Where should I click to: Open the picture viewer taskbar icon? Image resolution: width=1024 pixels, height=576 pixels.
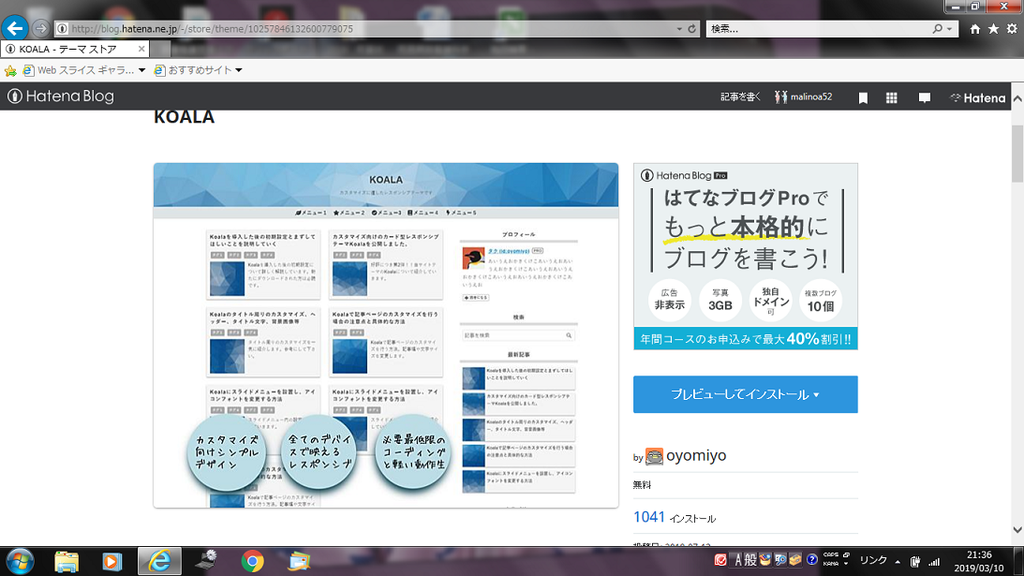tap(299, 561)
